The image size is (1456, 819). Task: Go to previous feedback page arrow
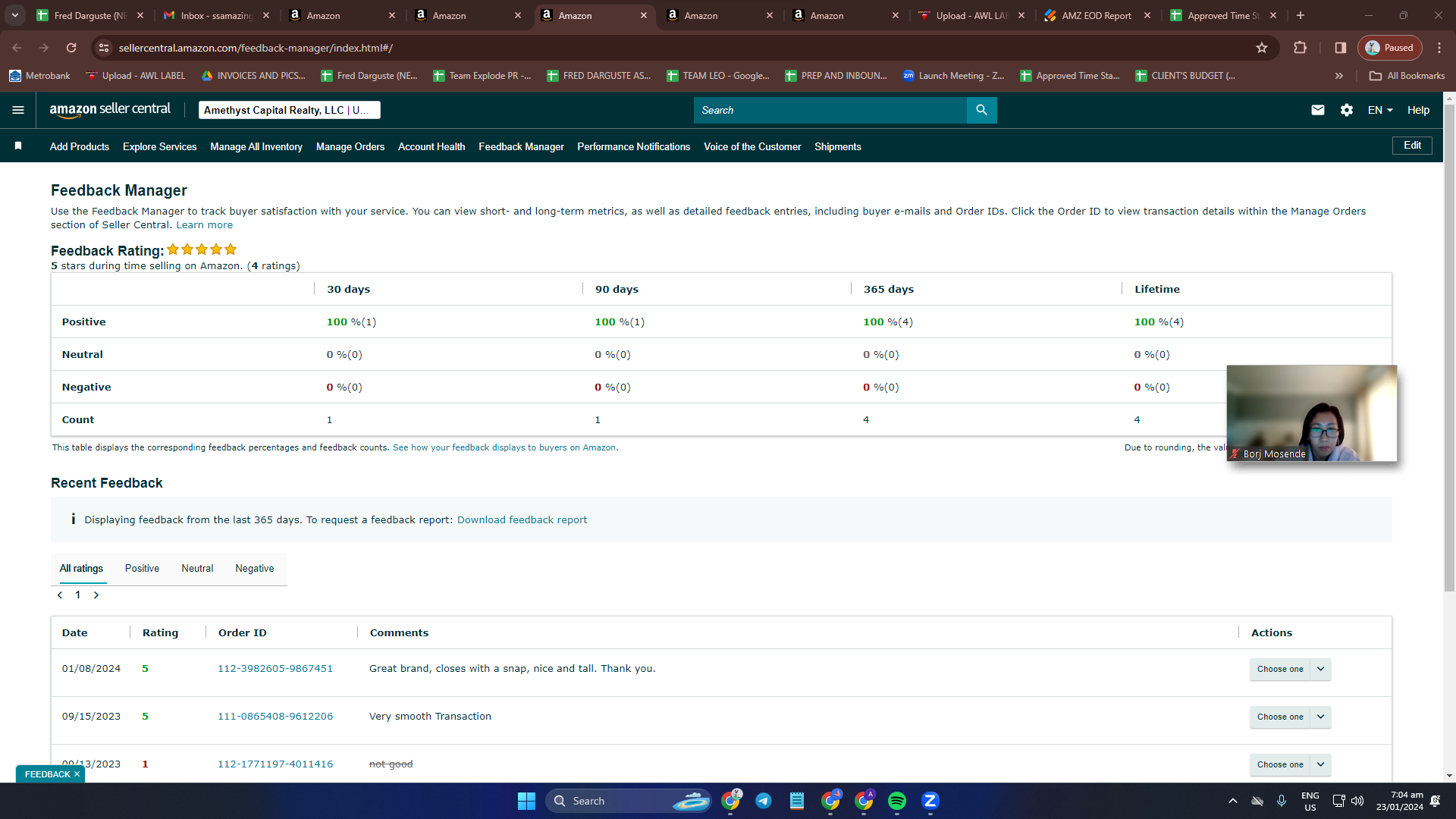pyautogui.click(x=60, y=595)
